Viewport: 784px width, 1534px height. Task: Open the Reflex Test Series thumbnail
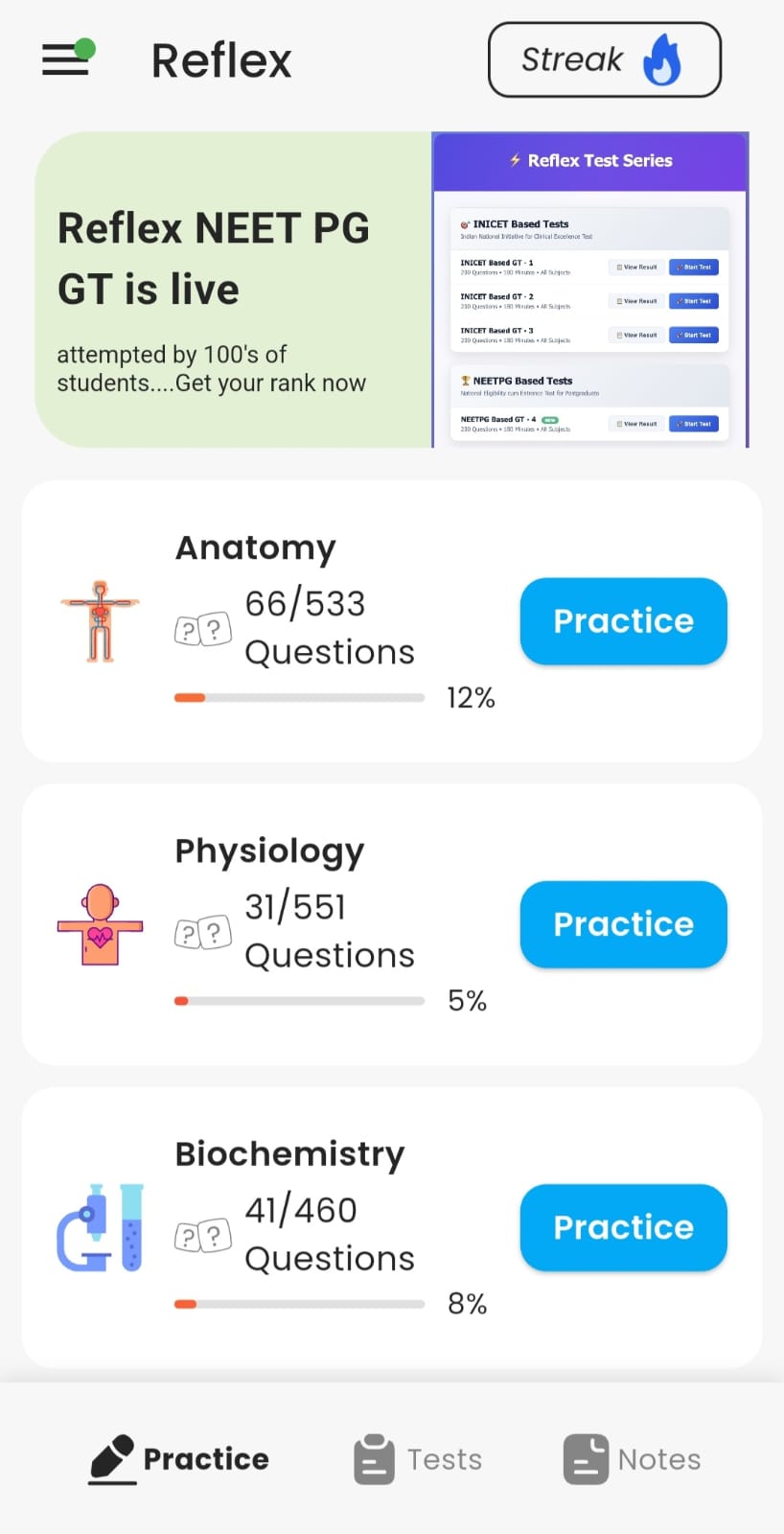tap(589, 290)
